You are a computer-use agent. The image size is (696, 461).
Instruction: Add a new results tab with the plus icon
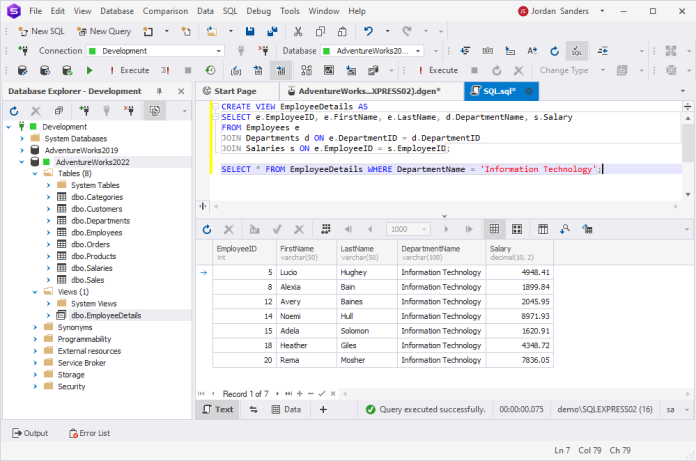coord(323,410)
